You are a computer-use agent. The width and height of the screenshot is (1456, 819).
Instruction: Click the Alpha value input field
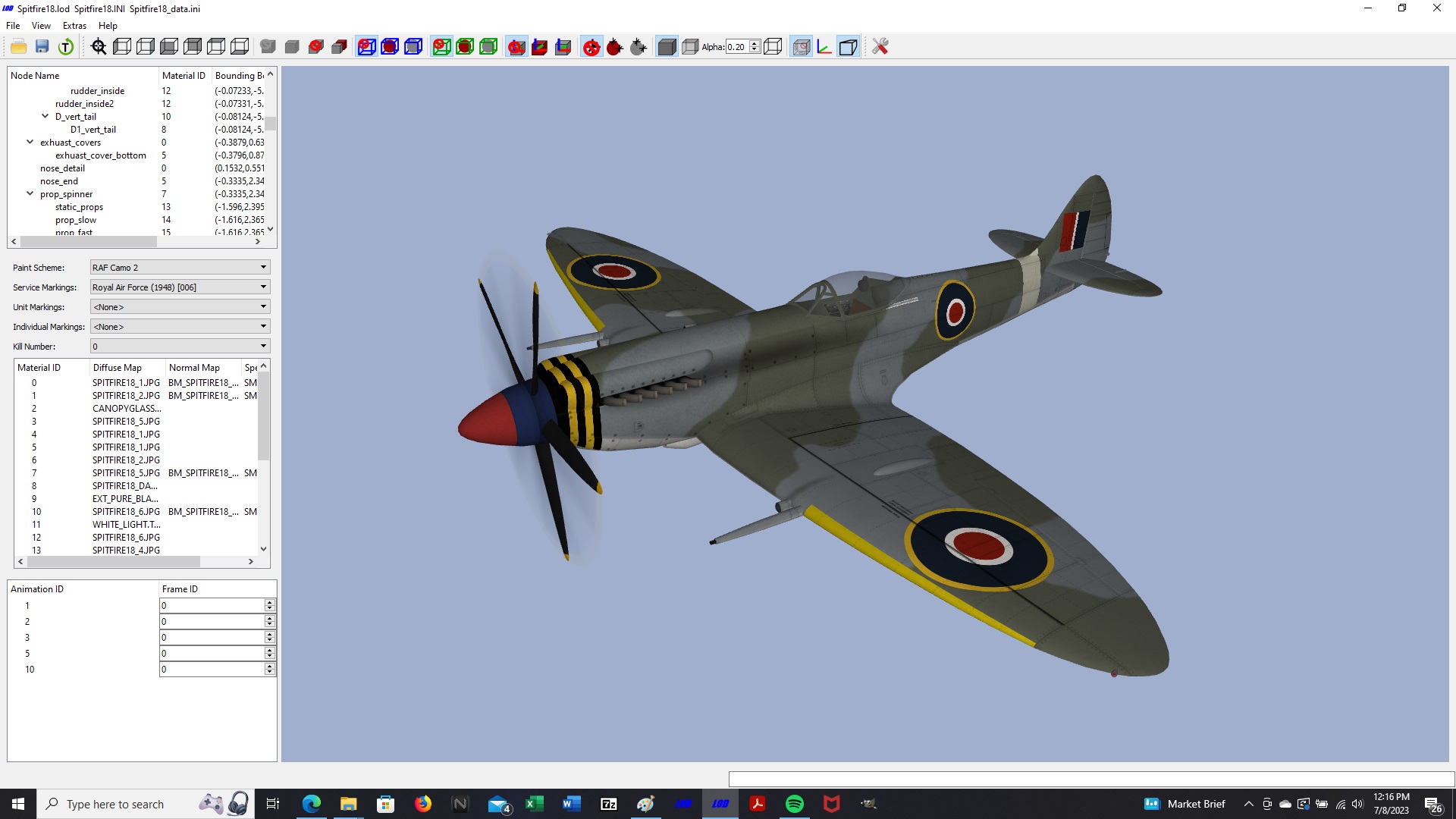tap(737, 47)
